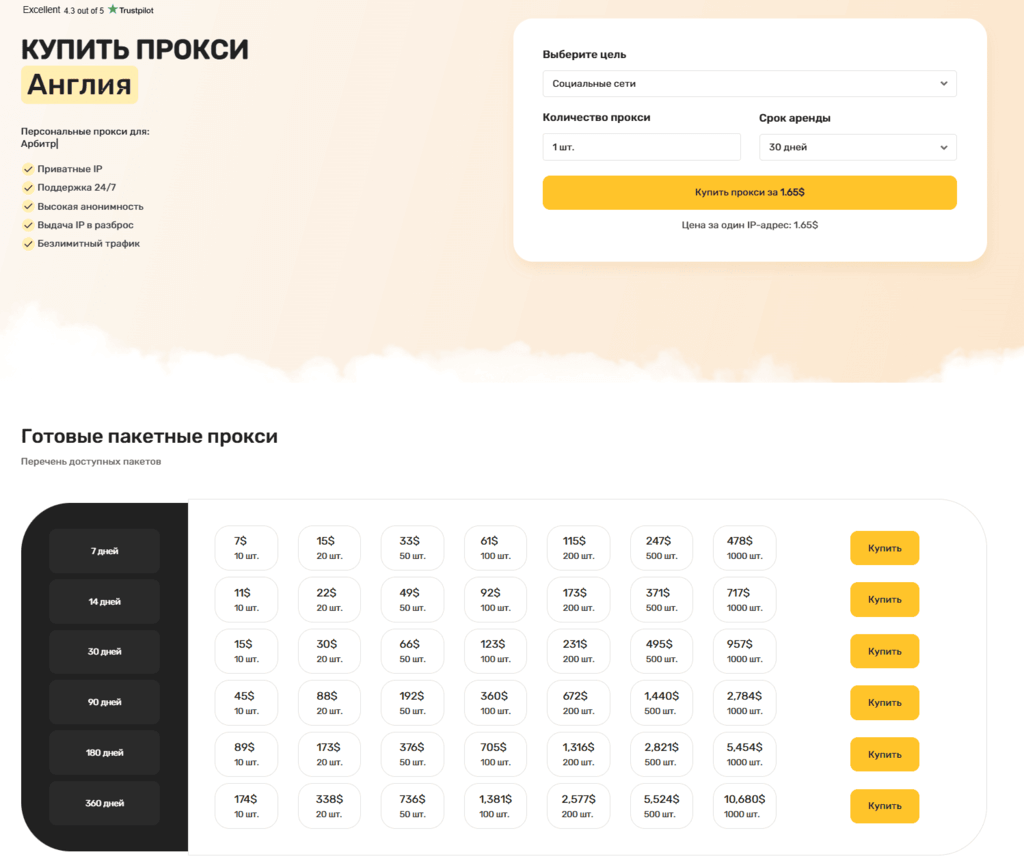1024x863 pixels.
Task: Pick the 92$ 100 шт. package
Action: 495,599
